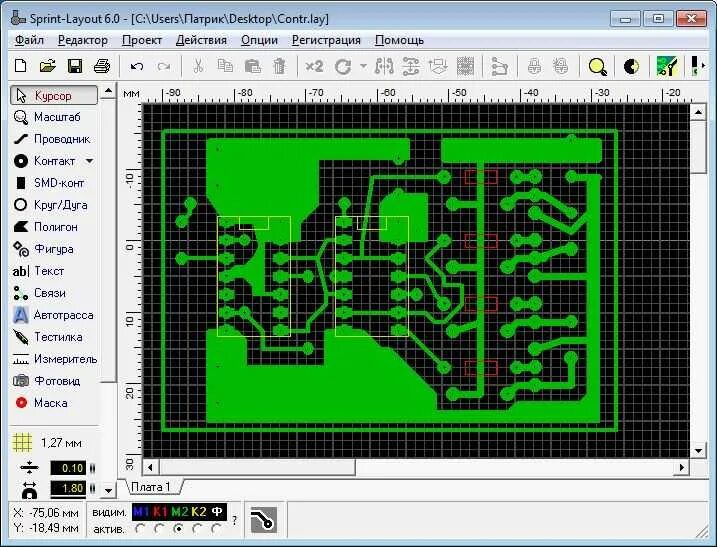The image size is (717, 547).
Task: Open the Контакт pad shape dropdown arrow
Action: coord(90,161)
